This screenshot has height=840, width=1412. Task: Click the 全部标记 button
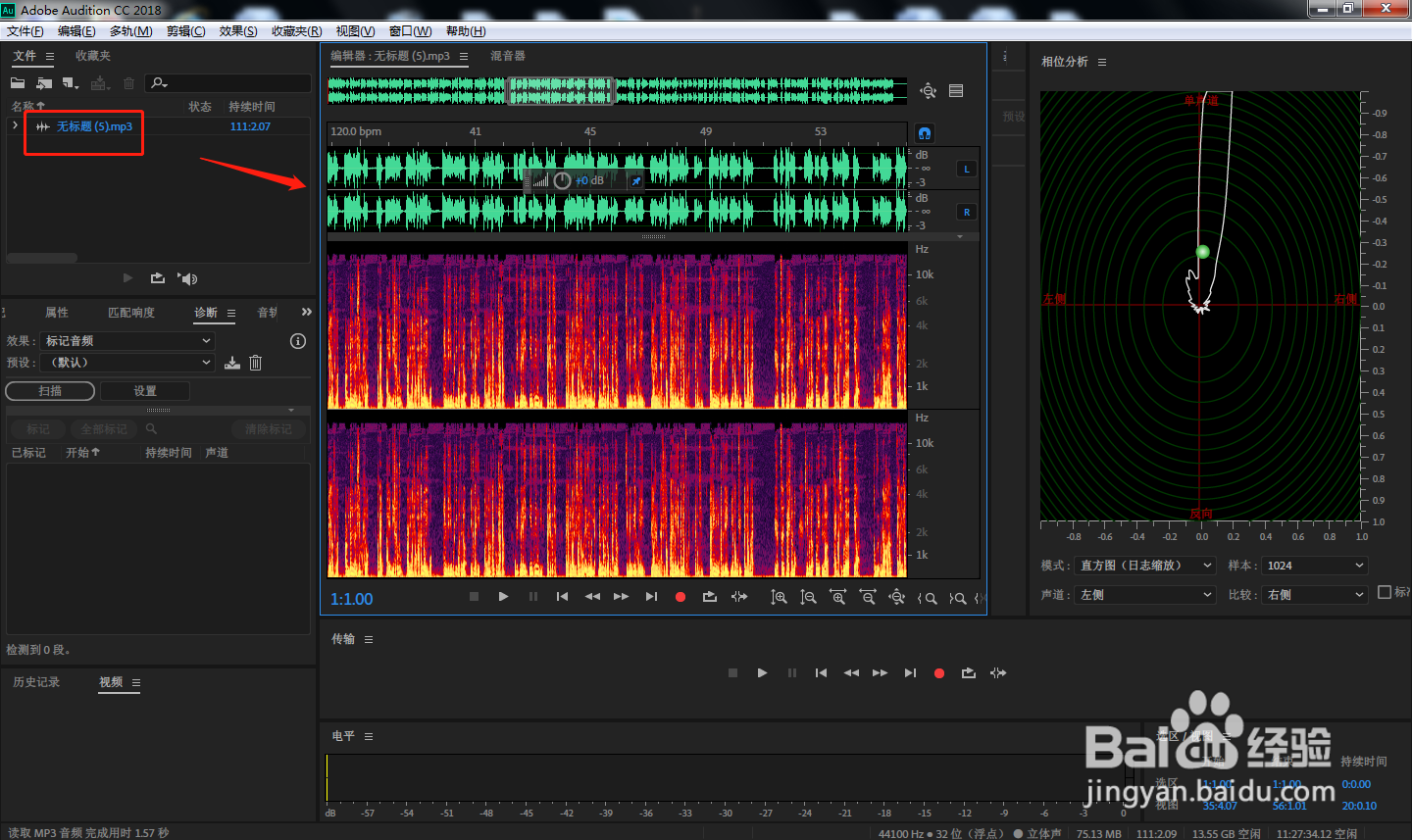[104, 429]
